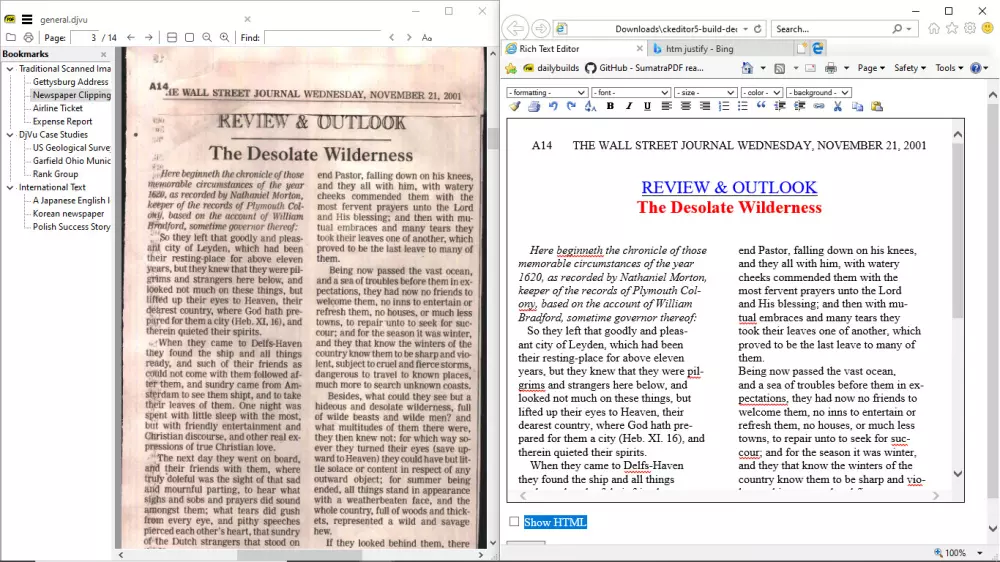Open the background dropdown
This screenshot has height=562, width=1000.
pyautogui.click(x=818, y=92)
